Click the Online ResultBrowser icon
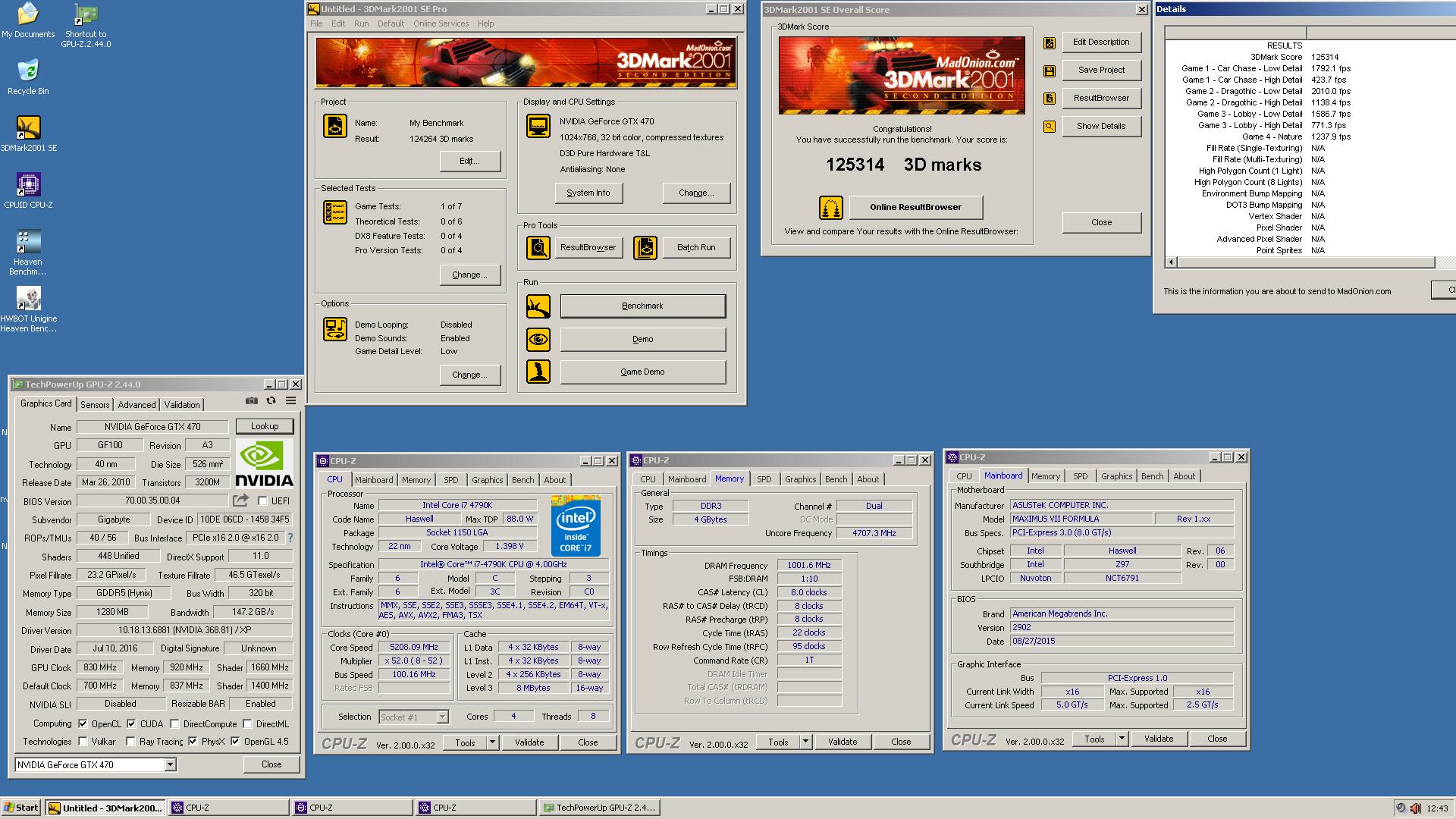This screenshot has width=1456, height=819. click(x=831, y=208)
